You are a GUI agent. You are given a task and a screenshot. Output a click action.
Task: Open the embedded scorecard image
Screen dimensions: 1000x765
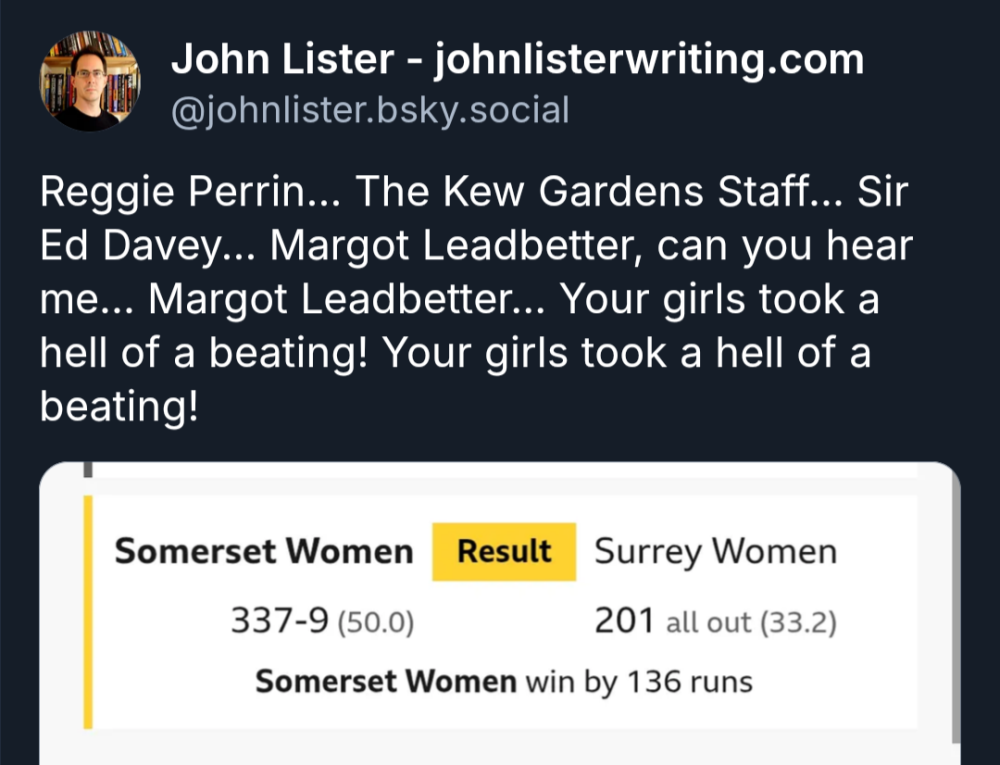pos(500,613)
